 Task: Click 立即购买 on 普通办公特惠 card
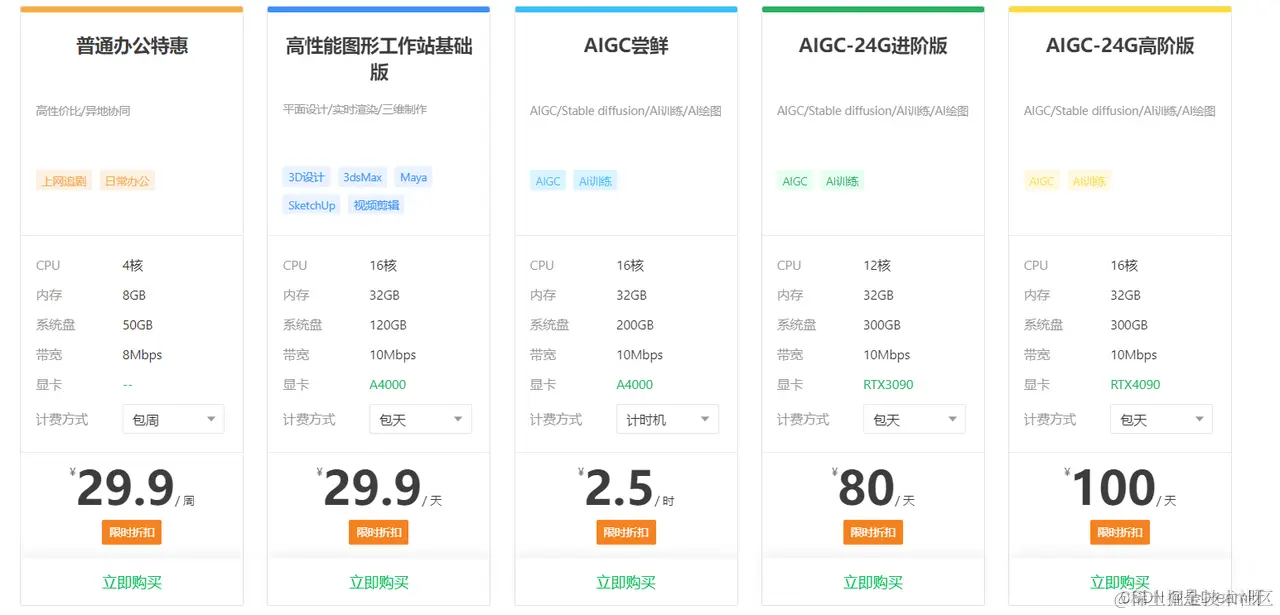[131, 580]
